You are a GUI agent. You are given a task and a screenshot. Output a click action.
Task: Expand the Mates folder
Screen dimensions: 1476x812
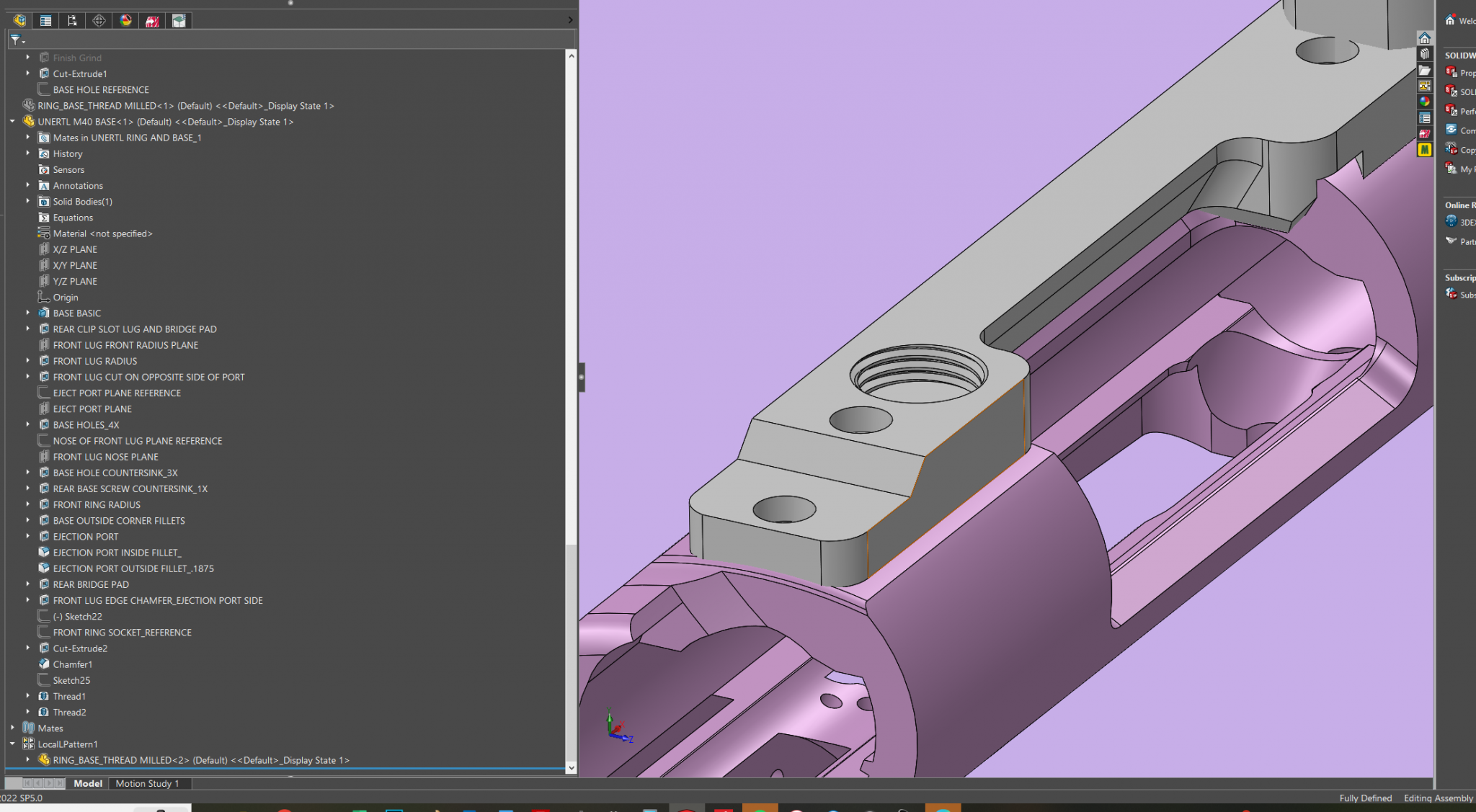click(x=12, y=728)
